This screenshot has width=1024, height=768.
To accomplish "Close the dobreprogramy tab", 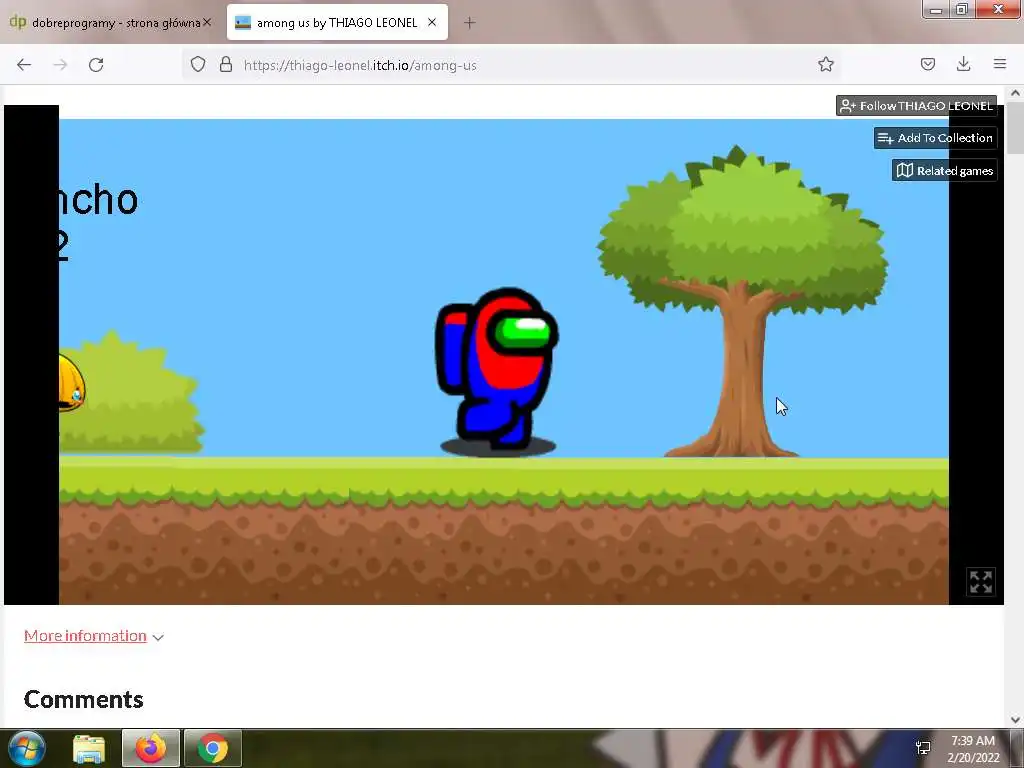I will pos(207,22).
